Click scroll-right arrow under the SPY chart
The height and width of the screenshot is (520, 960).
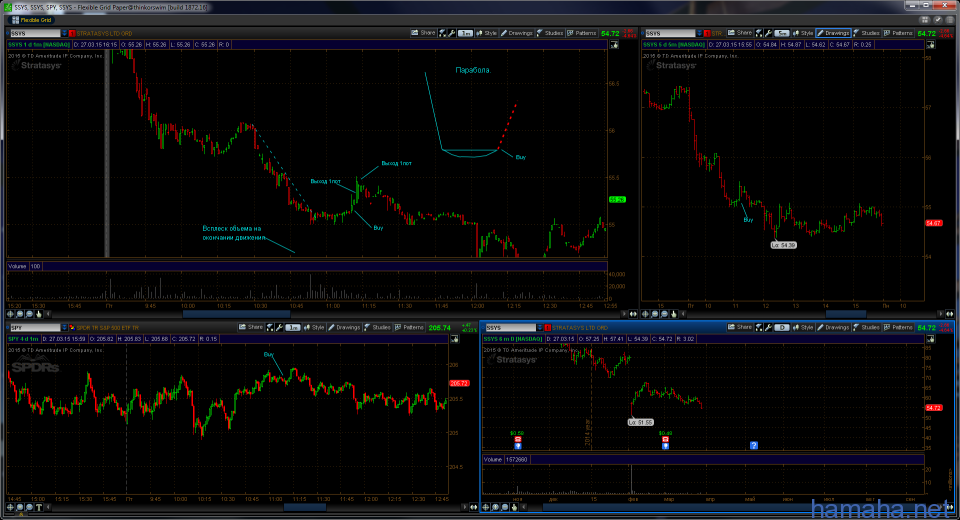coord(464,507)
